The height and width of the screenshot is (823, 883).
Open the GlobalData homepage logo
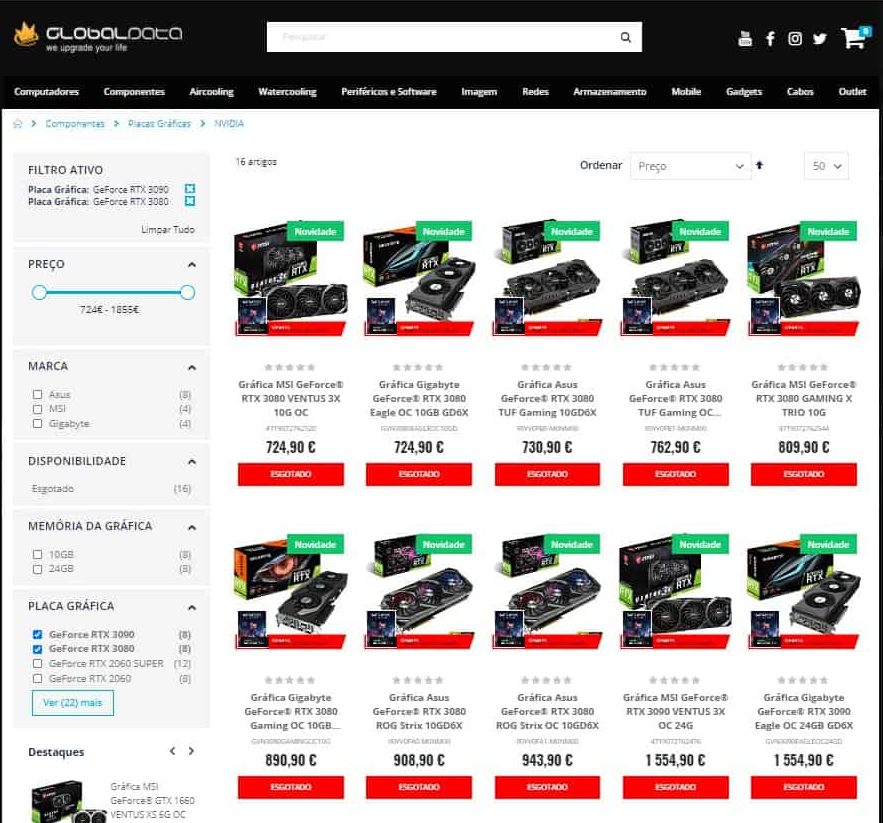[x=98, y=37]
